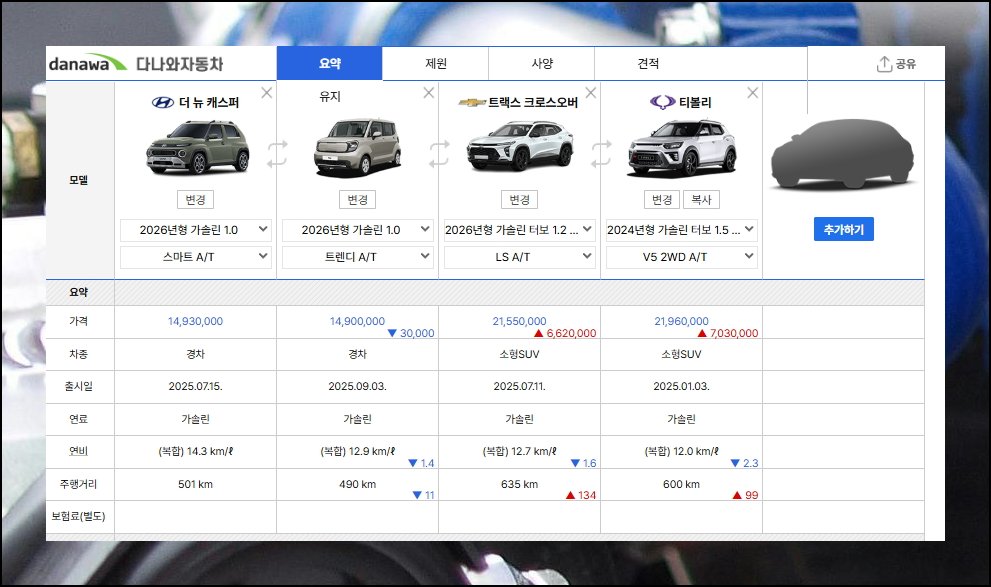Click the 다나와자동차 site title
The height and width of the screenshot is (587, 991).
click(179, 64)
